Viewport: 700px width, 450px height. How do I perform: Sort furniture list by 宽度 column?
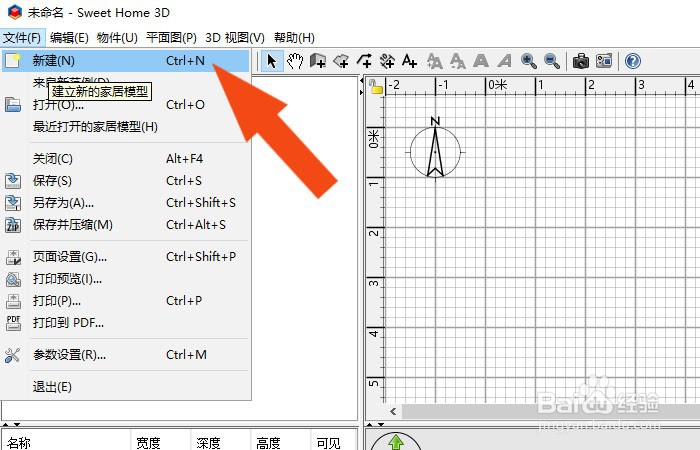(x=161, y=442)
